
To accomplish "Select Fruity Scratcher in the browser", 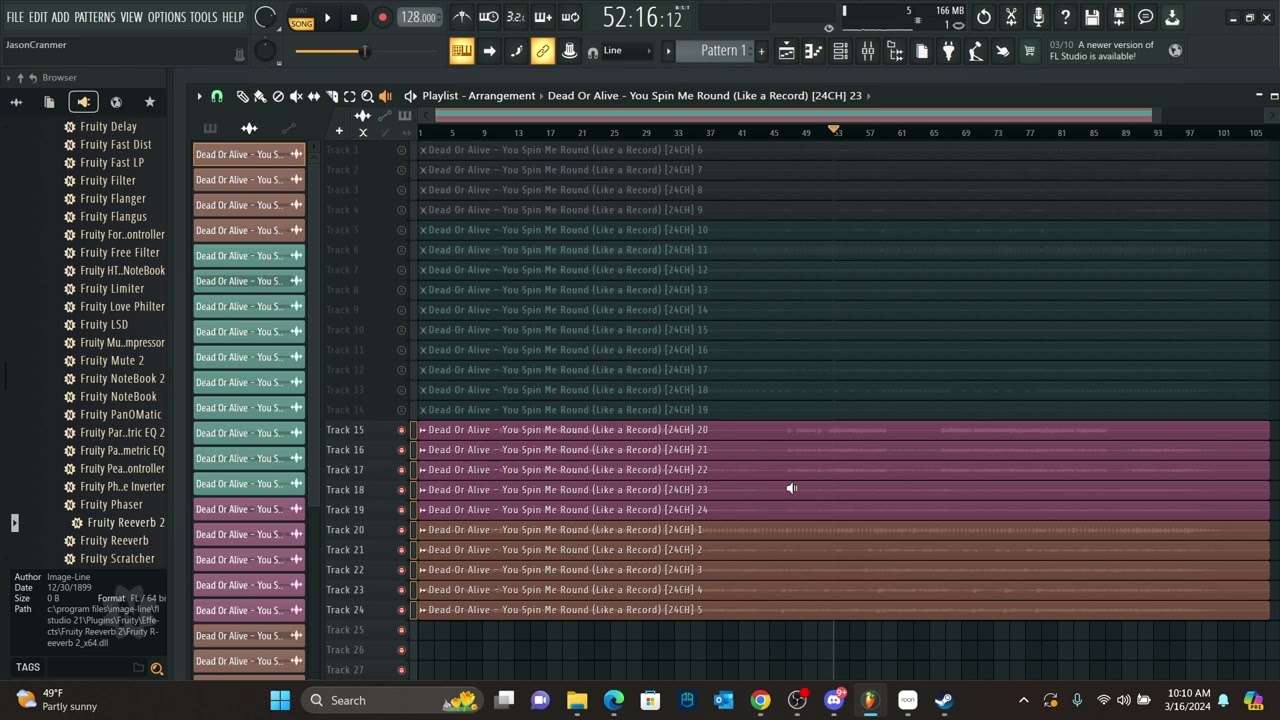I will point(117,559).
